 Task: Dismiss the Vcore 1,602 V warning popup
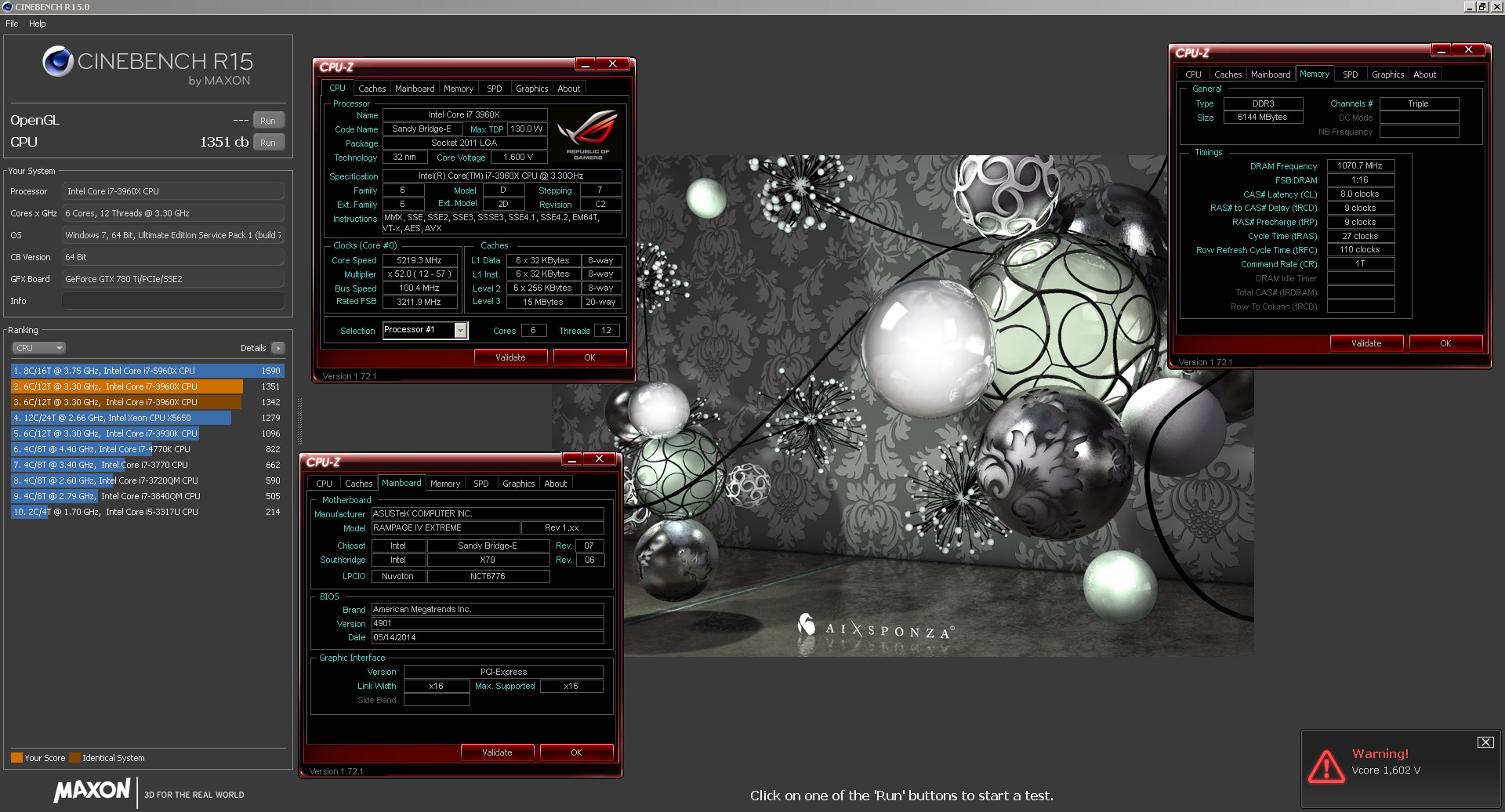point(1486,741)
